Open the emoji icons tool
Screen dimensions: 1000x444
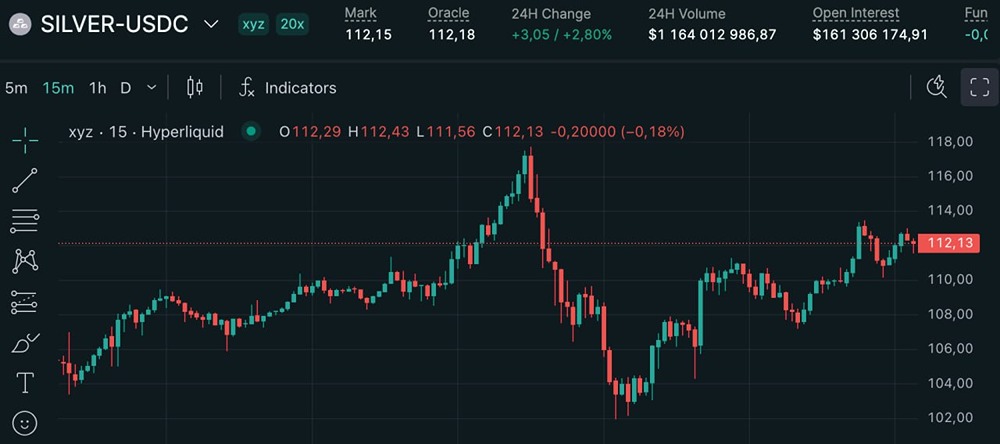[x=25, y=423]
